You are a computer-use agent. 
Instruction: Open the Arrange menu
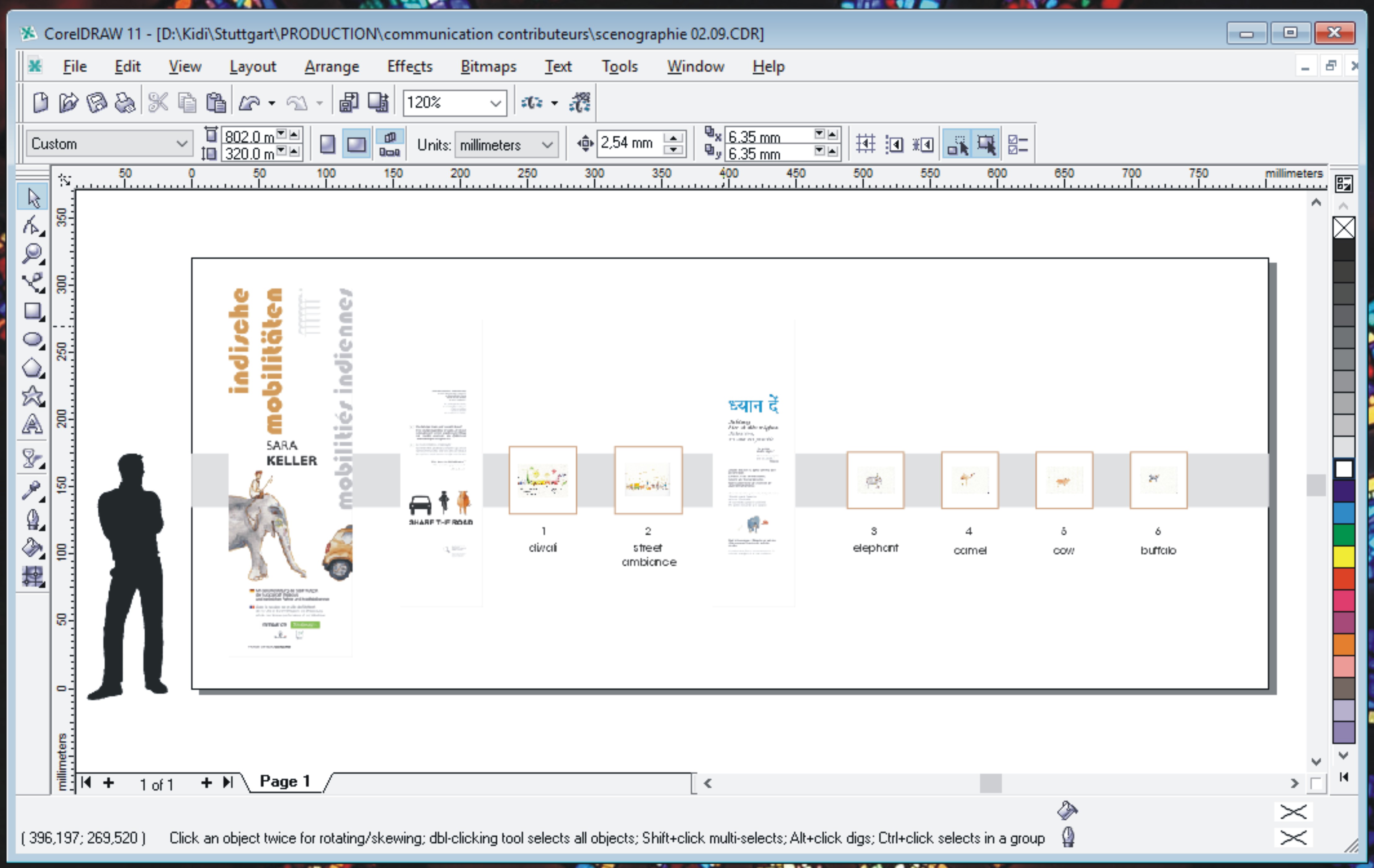pos(332,67)
